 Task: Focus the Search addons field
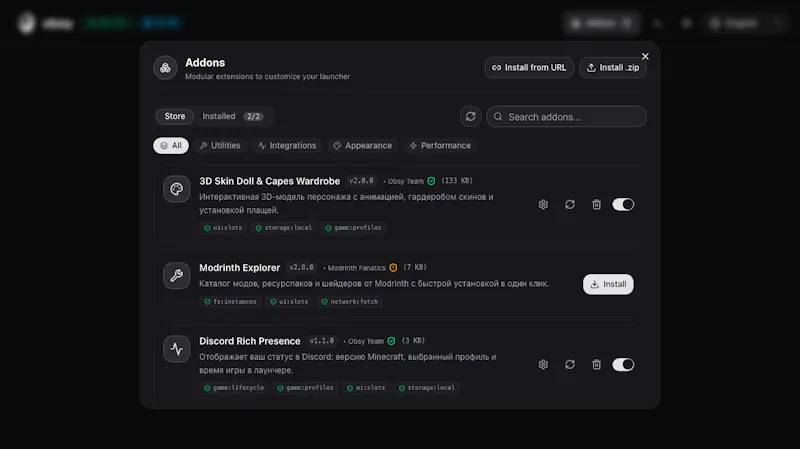pos(566,117)
